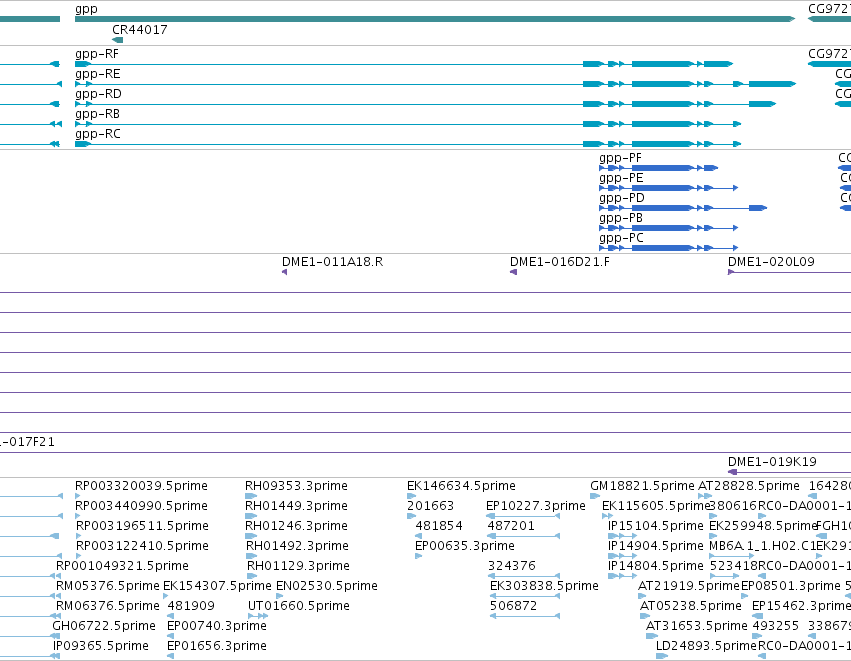Open the gpp-RB transcript label
This screenshot has width=851, height=661.
point(97,114)
